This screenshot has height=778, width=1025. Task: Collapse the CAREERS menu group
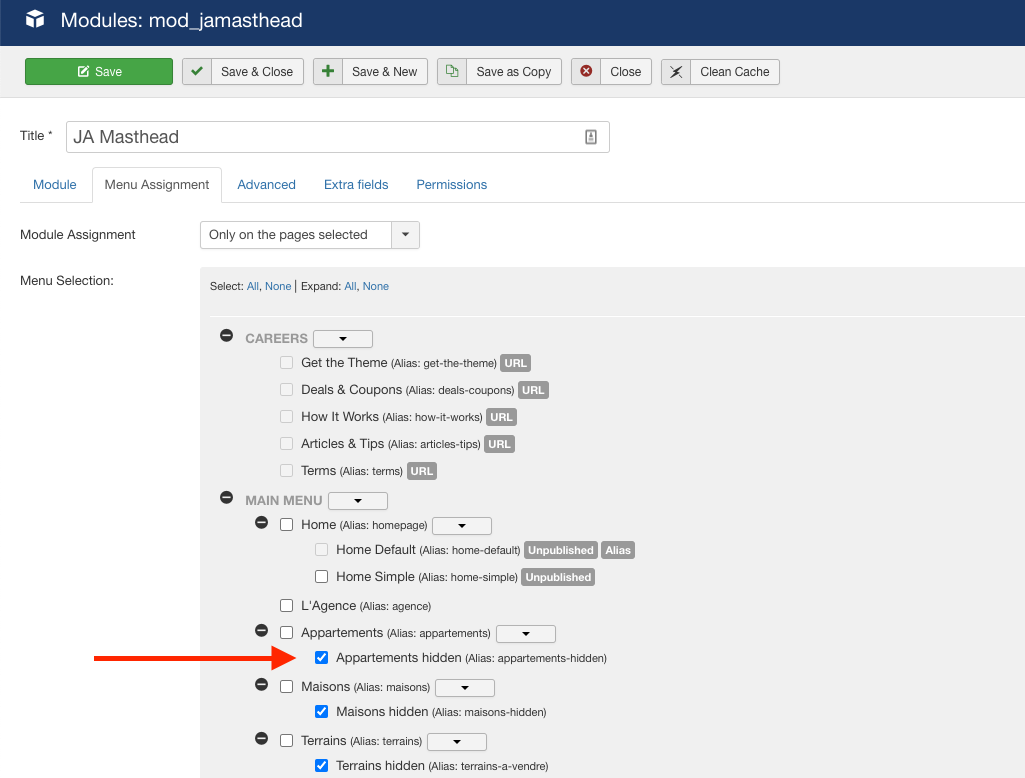click(227, 338)
